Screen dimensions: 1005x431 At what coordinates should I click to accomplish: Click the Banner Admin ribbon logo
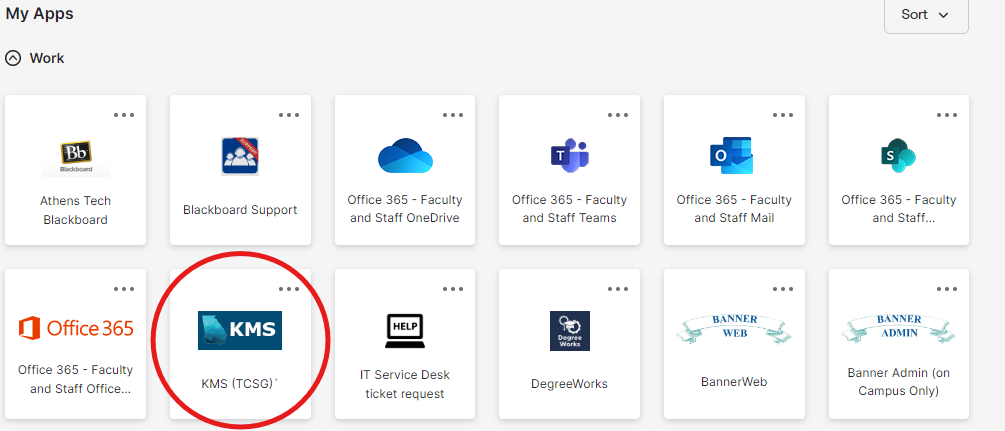(x=899, y=328)
